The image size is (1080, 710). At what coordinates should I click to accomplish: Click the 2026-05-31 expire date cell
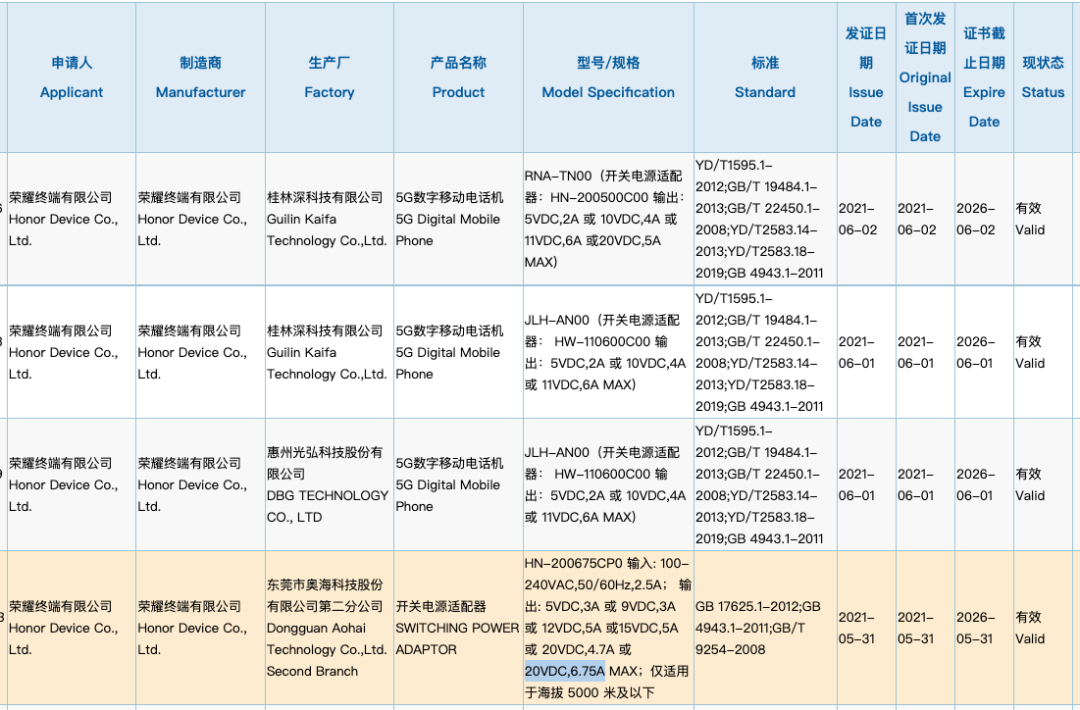coord(984,628)
